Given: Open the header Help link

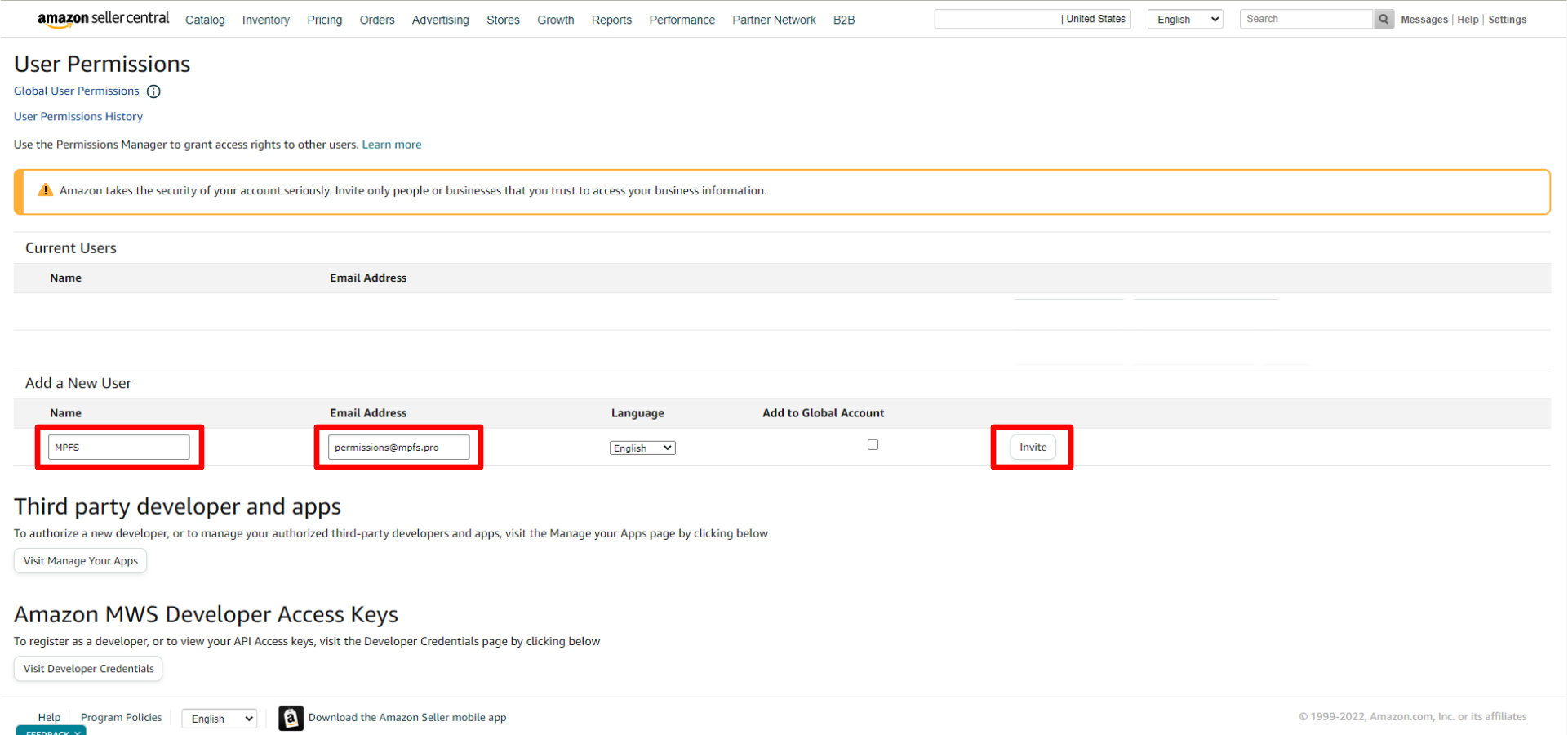Looking at the screenshot, I should point(1468,20).
